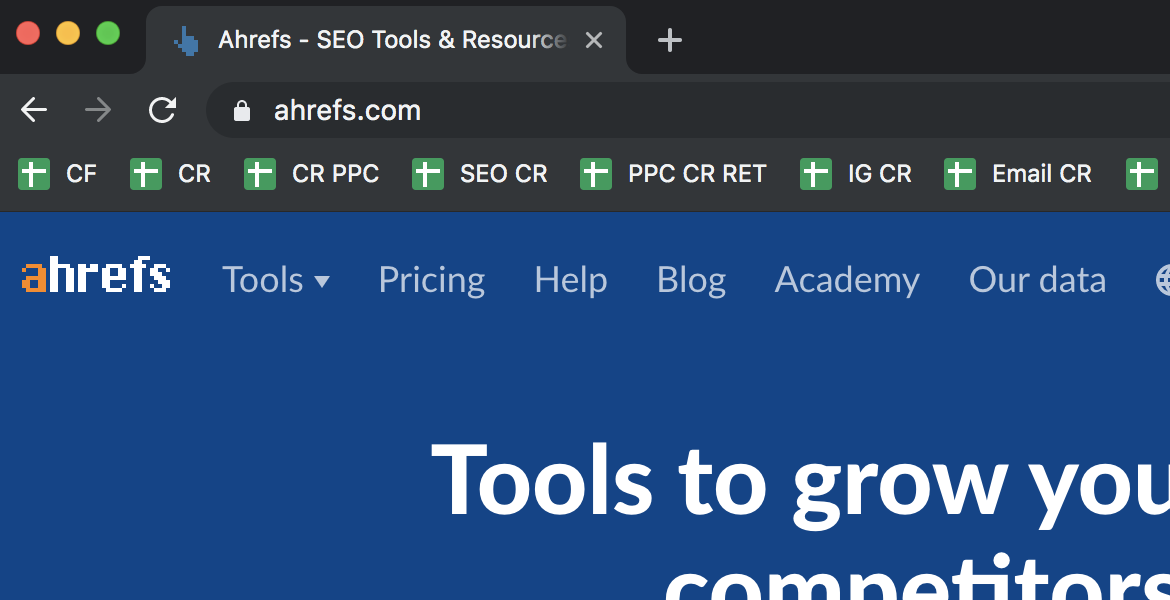The width and height of the screenshot is (1170, 600).
Task: Click the IG CR bookmark
Action: point(856,174)
